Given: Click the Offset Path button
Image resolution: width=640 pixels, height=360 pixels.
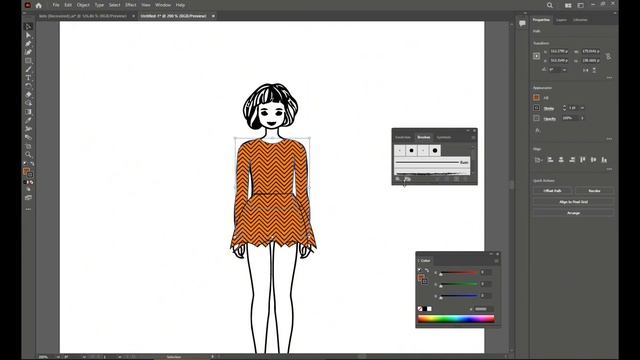Looking at the screenshot, I should point(552,191).
